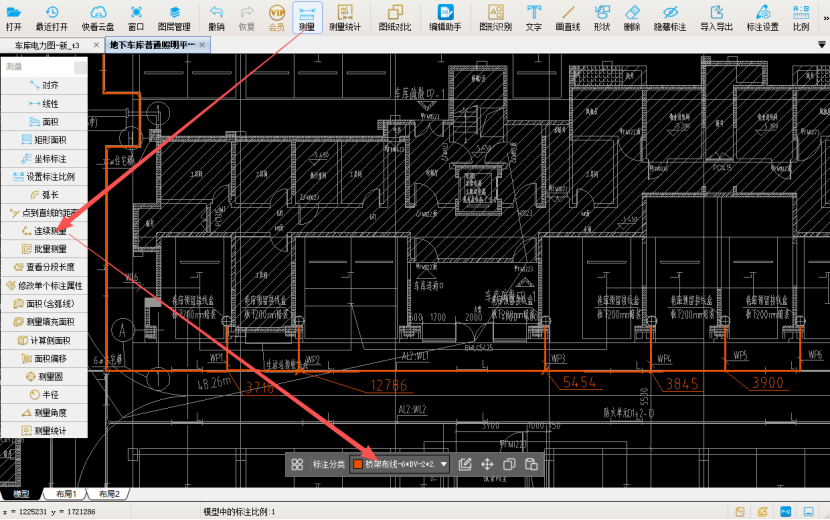Image resolution: width=830 pixels, height=520 pixels.
Task: Open the tab list dropdown triangle at right
Action: tap(822, 45)
